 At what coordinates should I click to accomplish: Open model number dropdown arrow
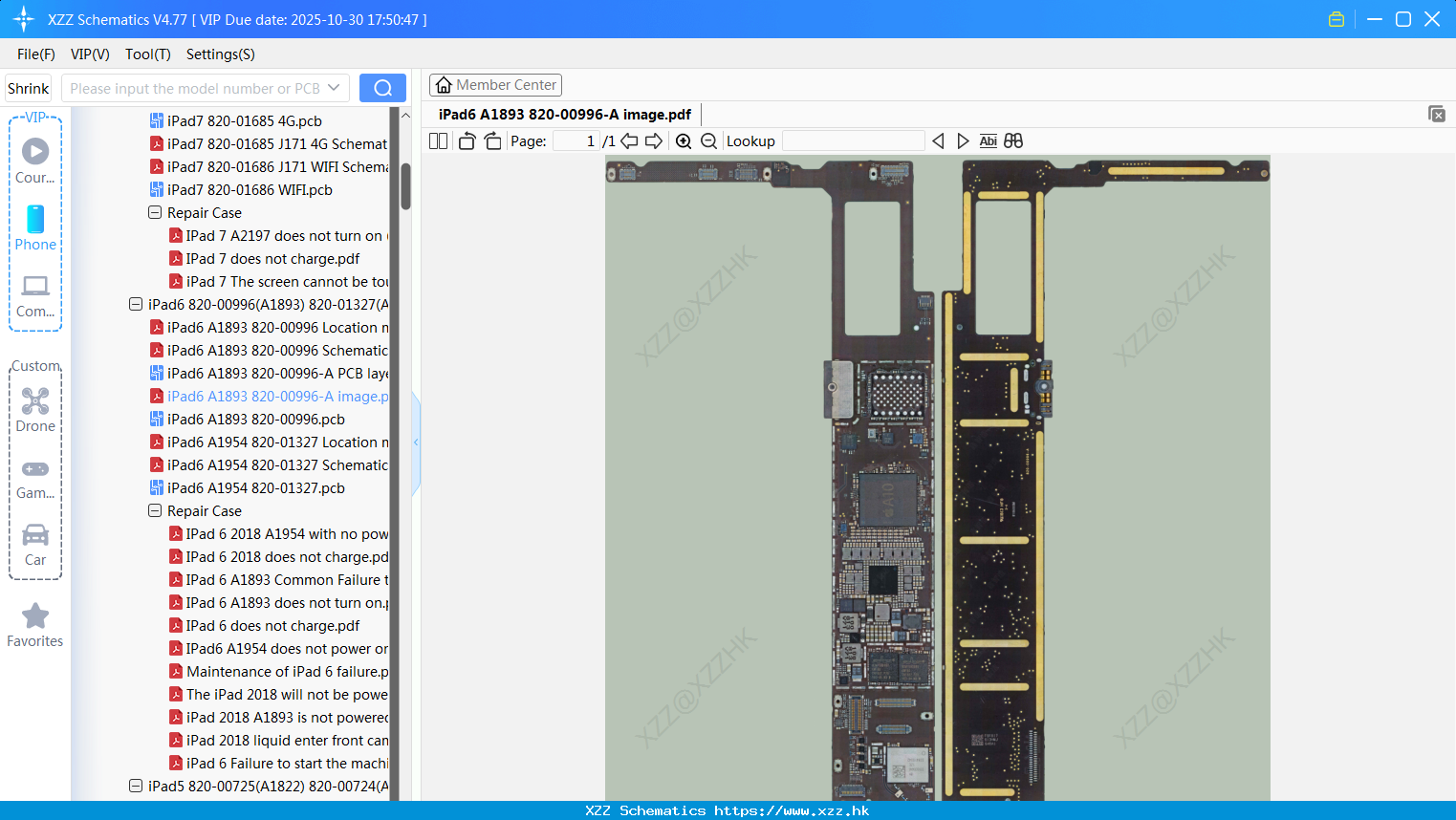pos(334,88)
